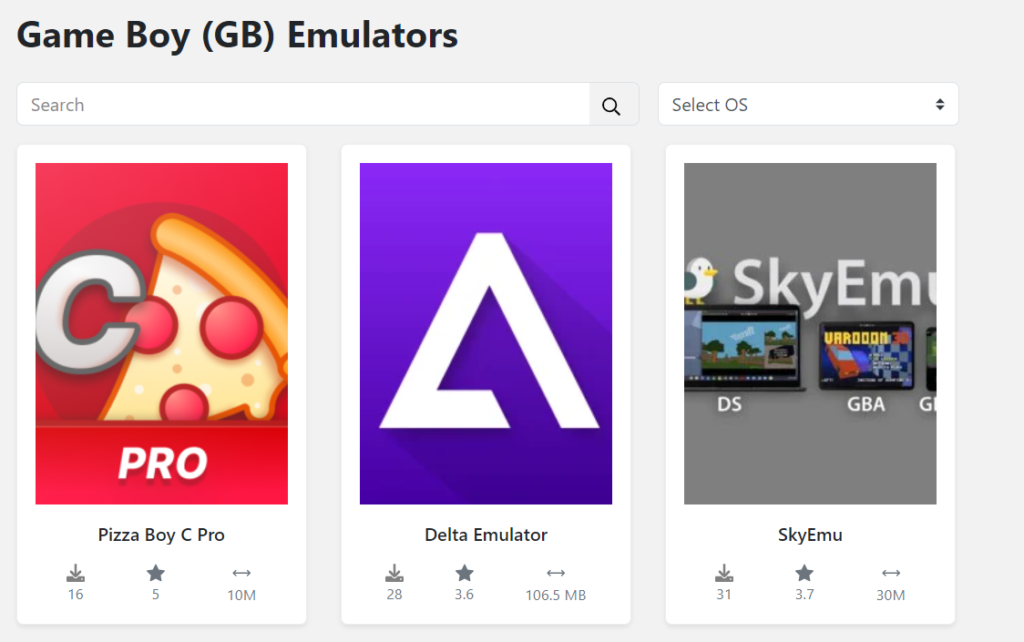The image size is (1024, 642).
Task: Click the download icon under Delta Emulator
Action: [x=394, y=572]
